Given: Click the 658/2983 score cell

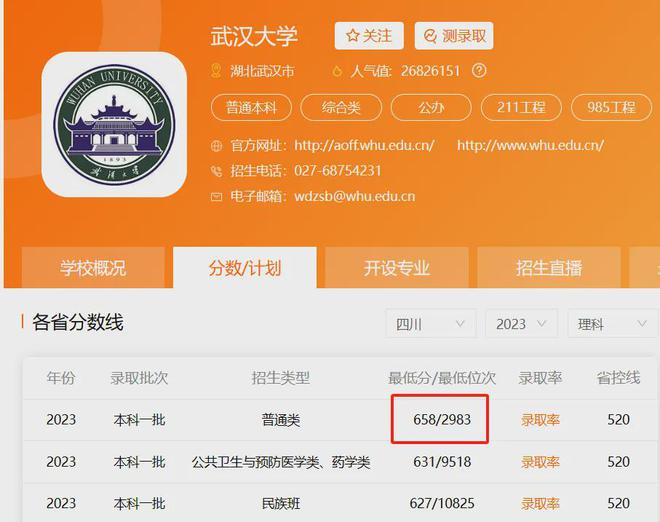Looking at the screenshot, I should [x=442, y=420].
